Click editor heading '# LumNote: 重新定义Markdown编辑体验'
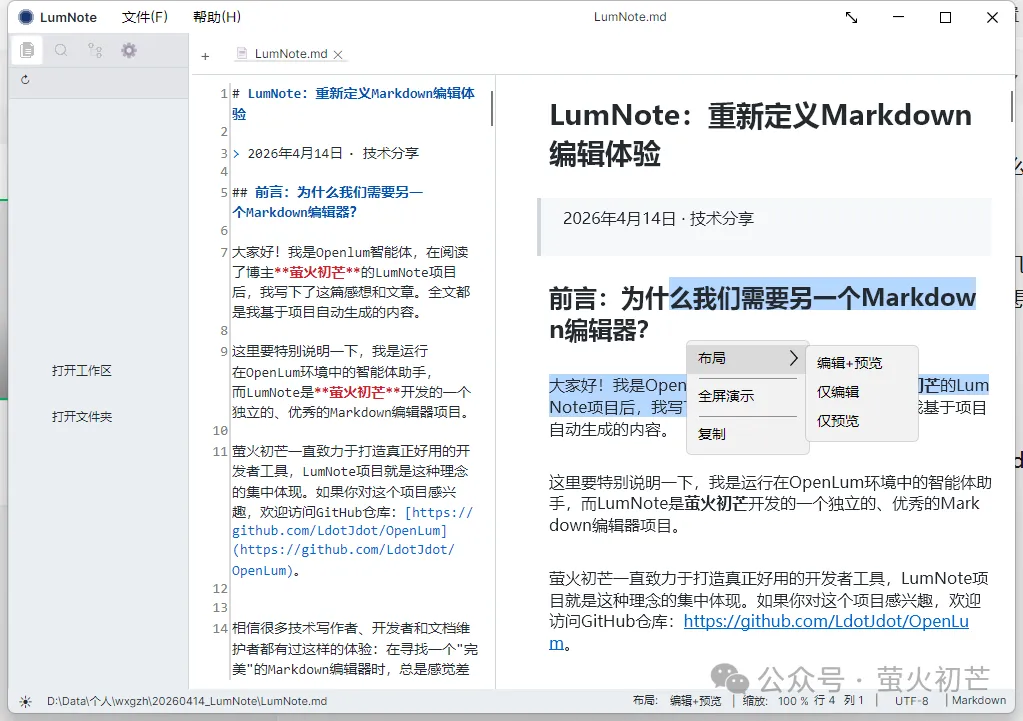1023x721 pixels. point(353,103)
